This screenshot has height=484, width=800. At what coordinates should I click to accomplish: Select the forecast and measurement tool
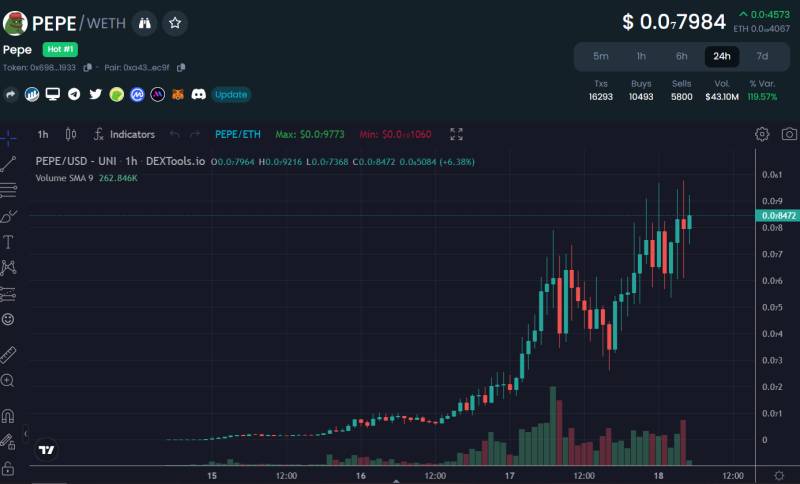(x=8, y=294)
